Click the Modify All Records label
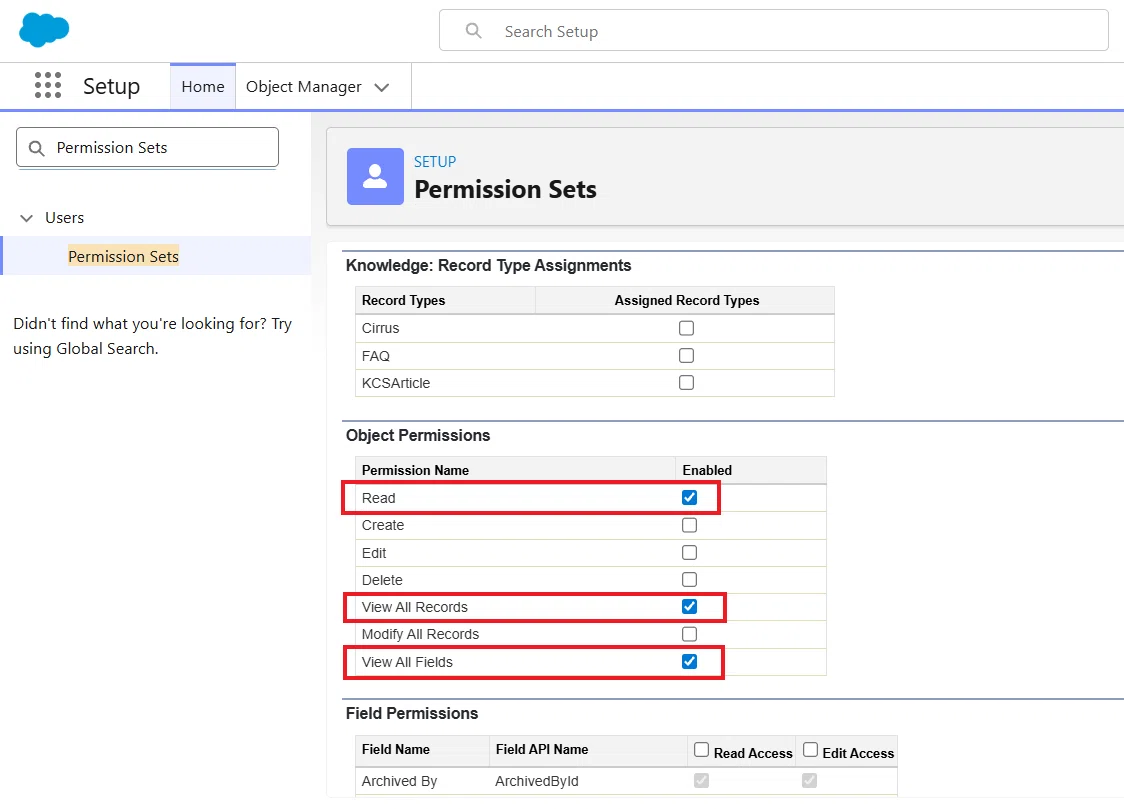Viewport: 1124px width, 809px height. coord(420,634)
